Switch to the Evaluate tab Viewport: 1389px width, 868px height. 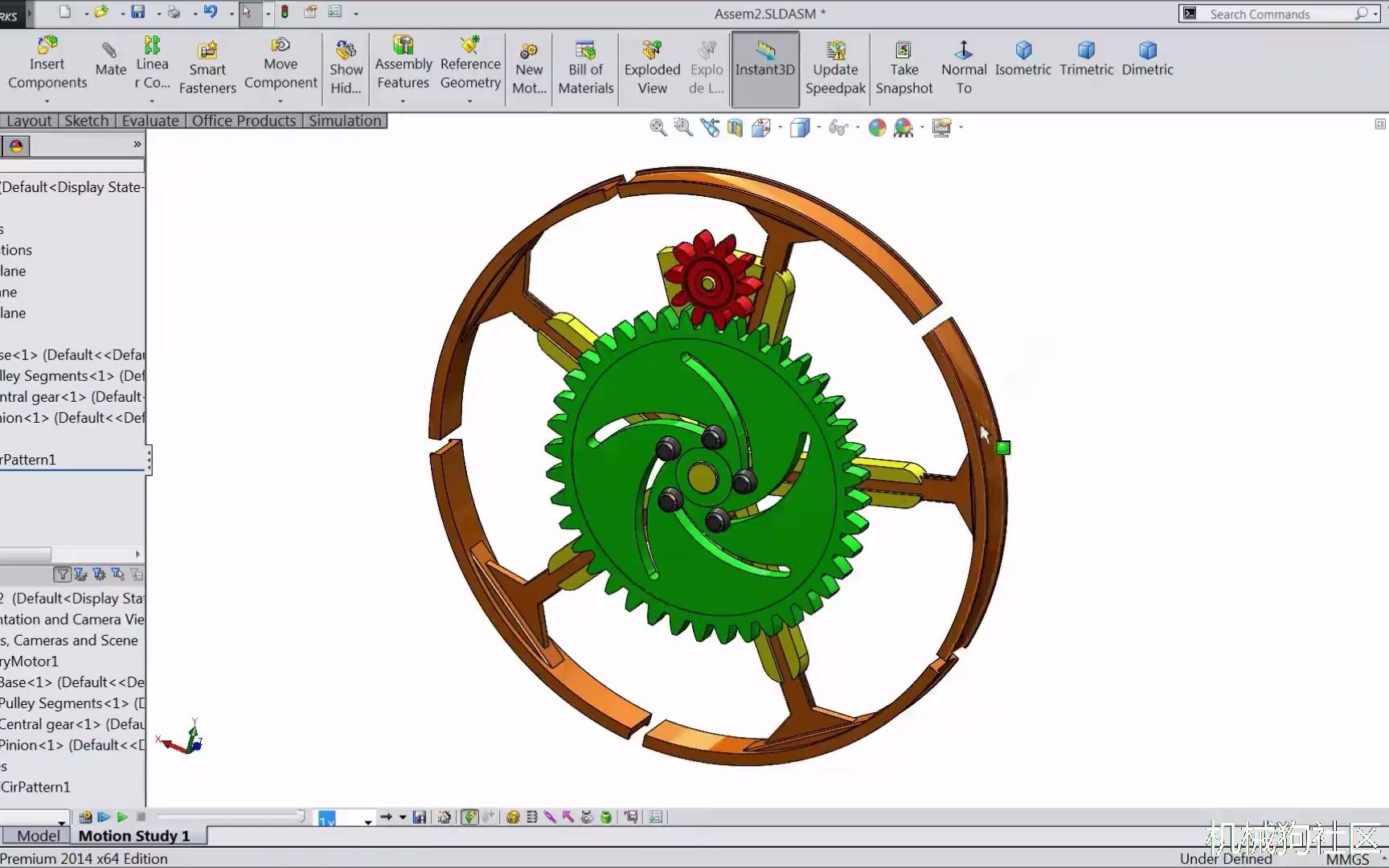(150, 121)
